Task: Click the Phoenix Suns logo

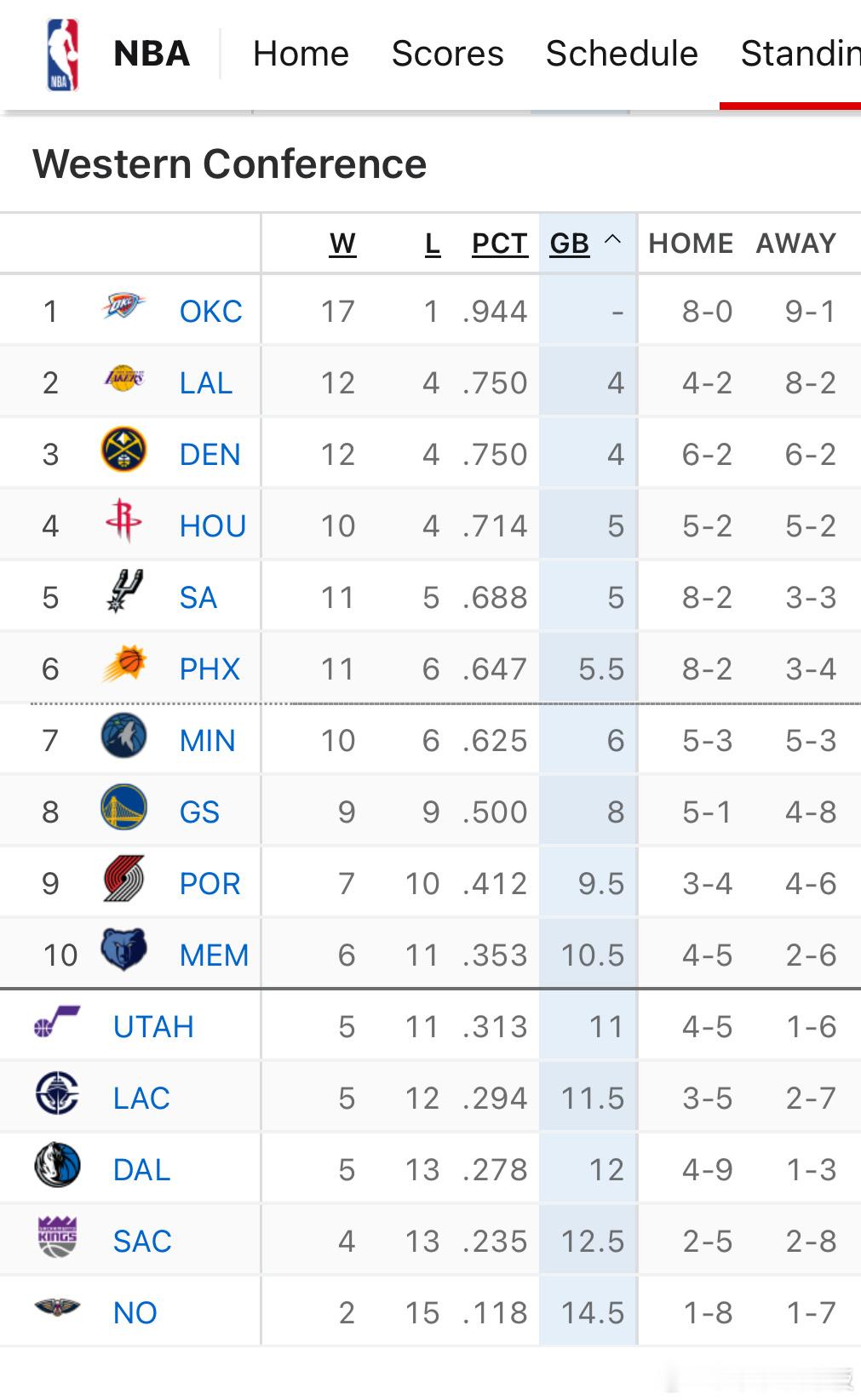Action: tap(124, 665)
